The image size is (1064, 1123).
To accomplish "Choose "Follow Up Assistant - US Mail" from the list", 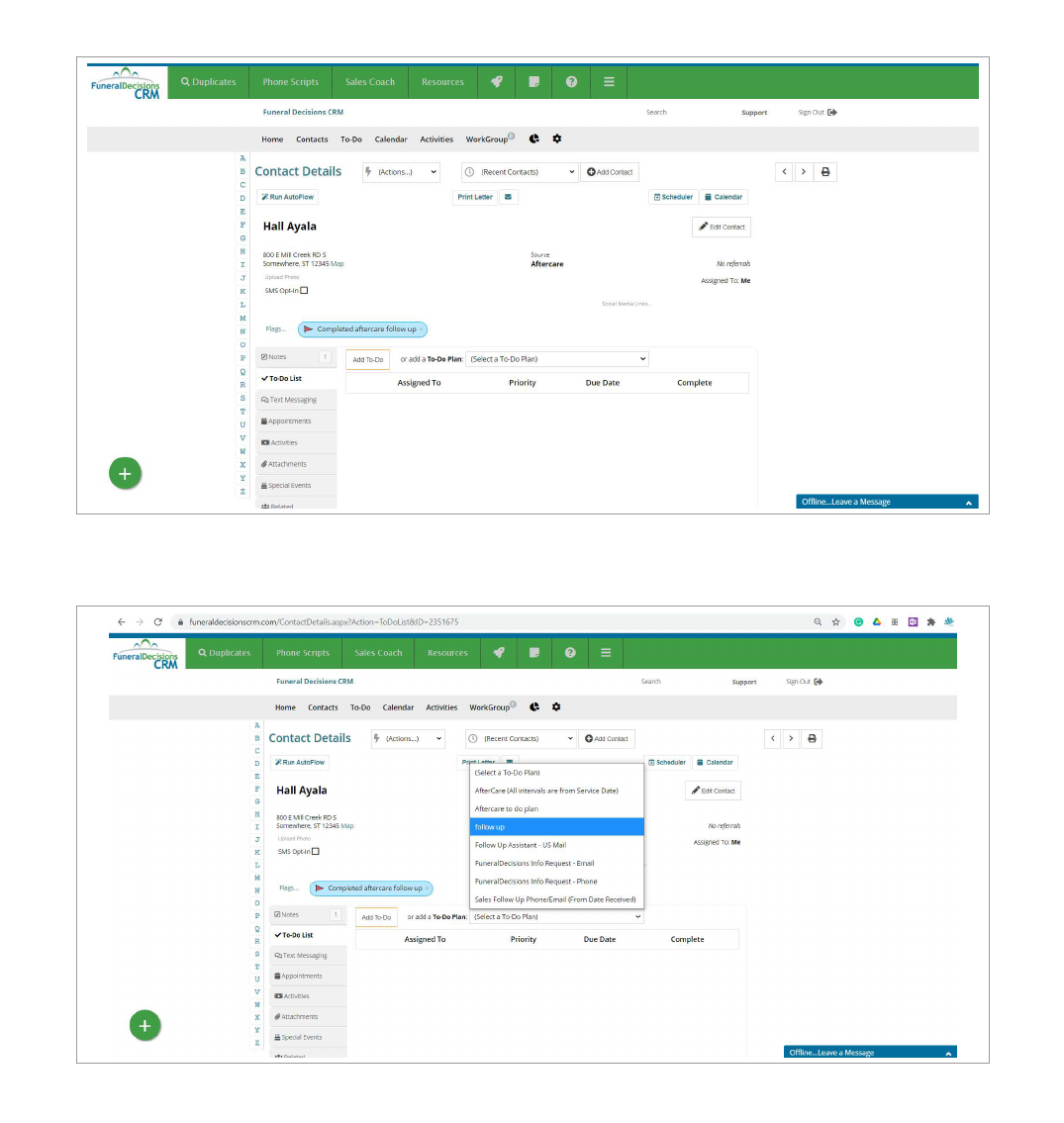I will pos(557,845).
